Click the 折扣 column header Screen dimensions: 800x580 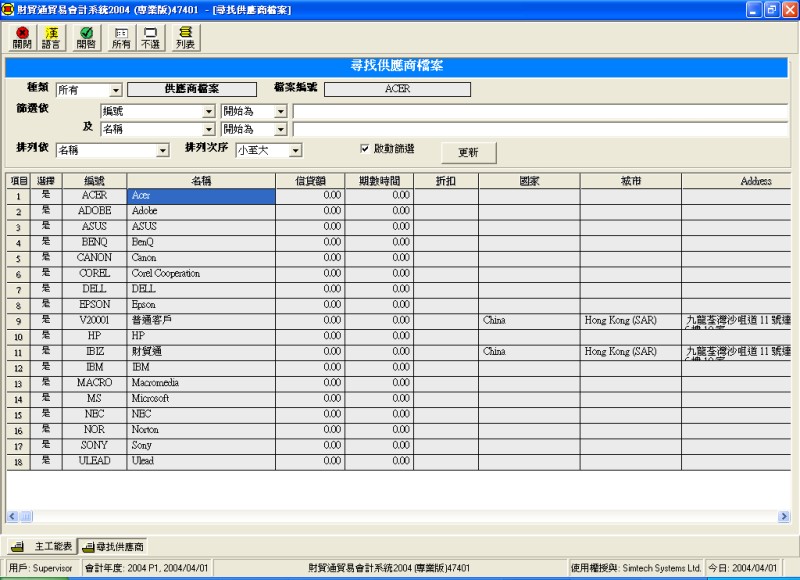coord(446,181)
